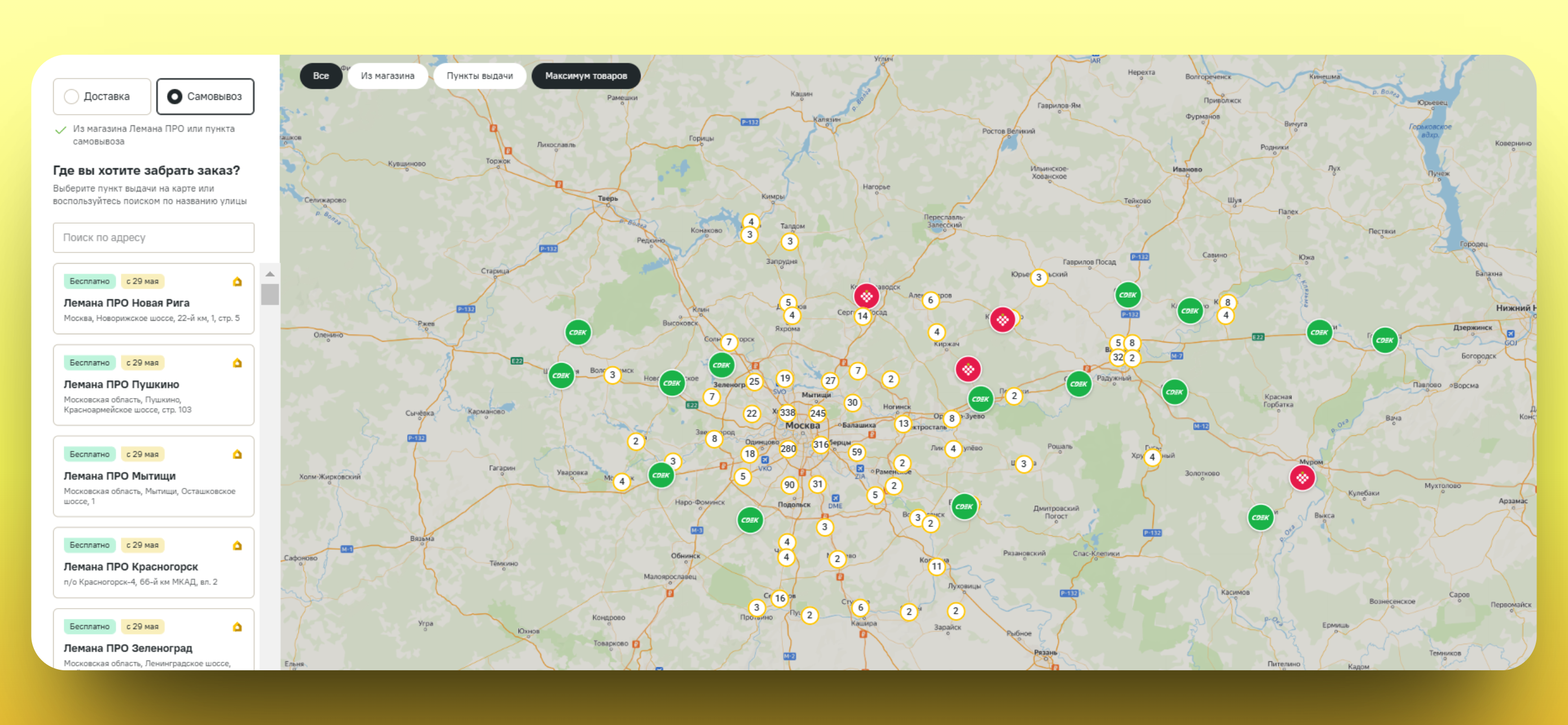The image size is (1568, 725).
Task: Click store icon on Новая Рига card
Action: (x=238, y=281)
